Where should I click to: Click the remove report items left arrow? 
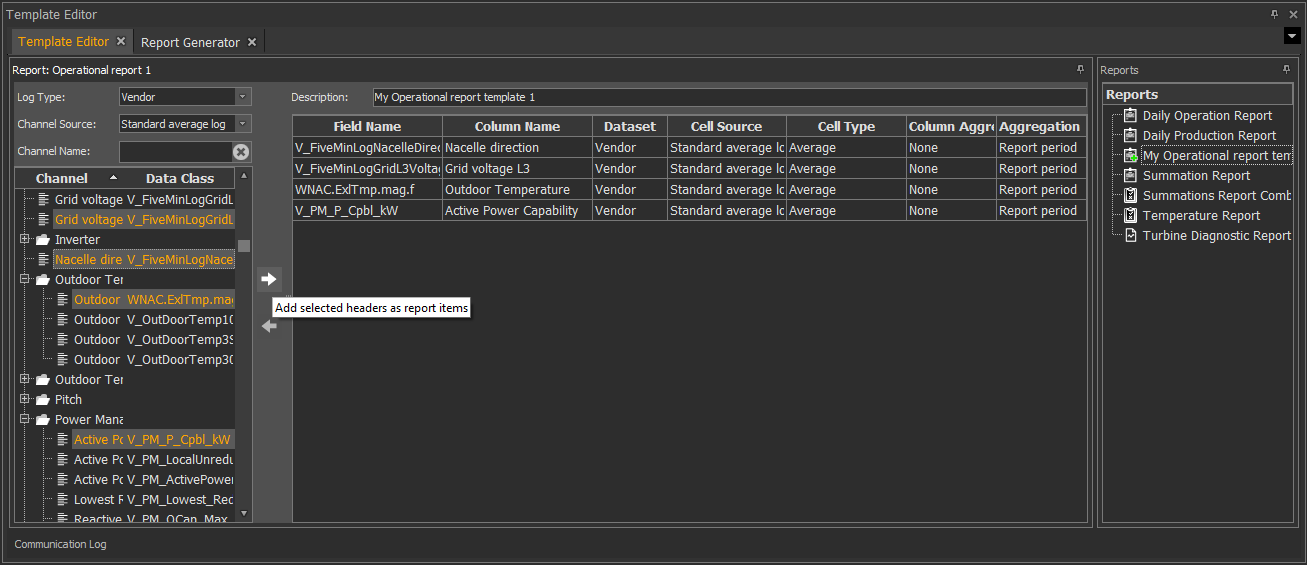268,326
